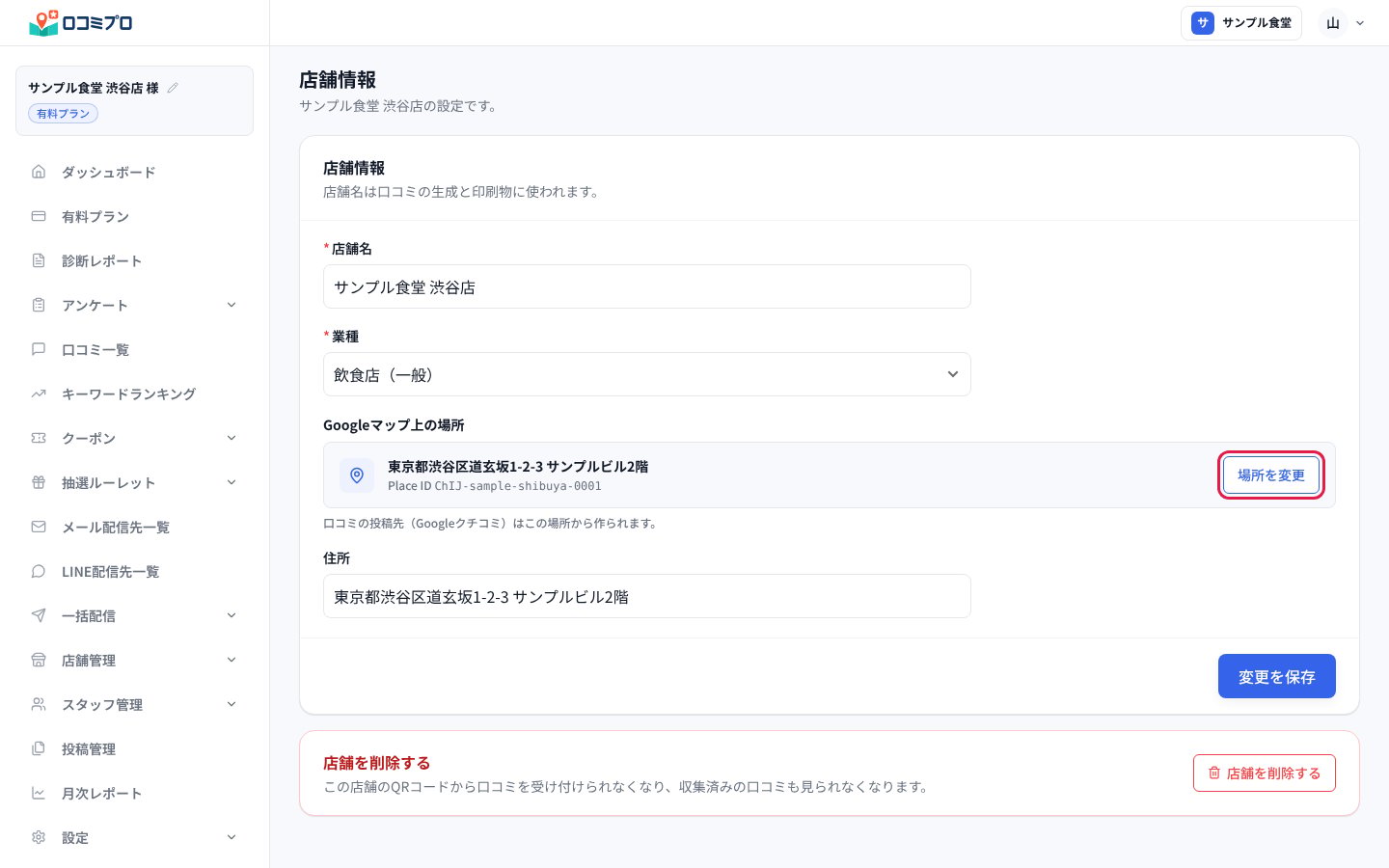Viewport: 1389px width, 868px height.
Task: Click the クーポン ticket icon
Action: click(39, 438)
